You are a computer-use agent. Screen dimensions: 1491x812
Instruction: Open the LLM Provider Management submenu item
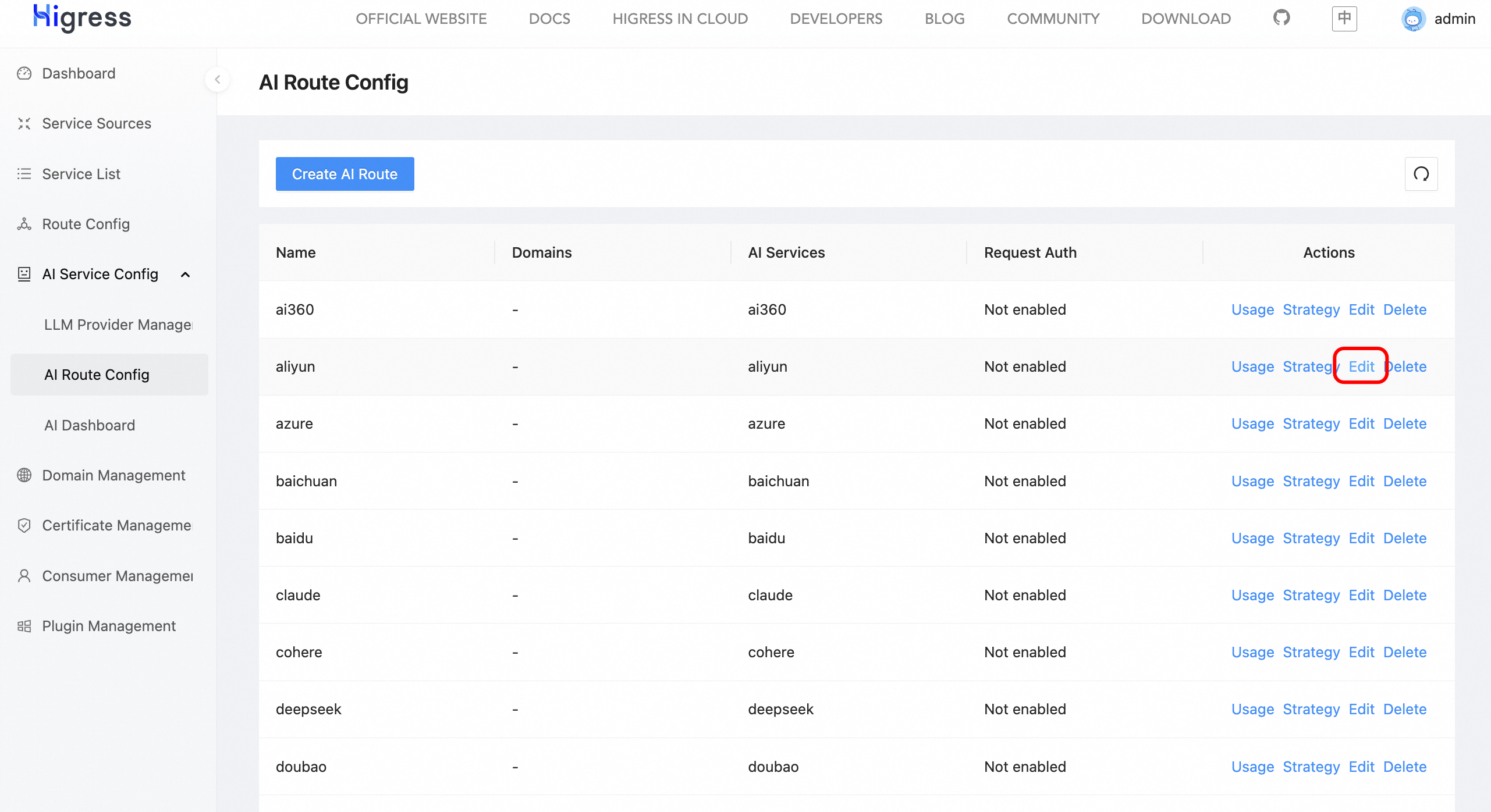(118, 325)
